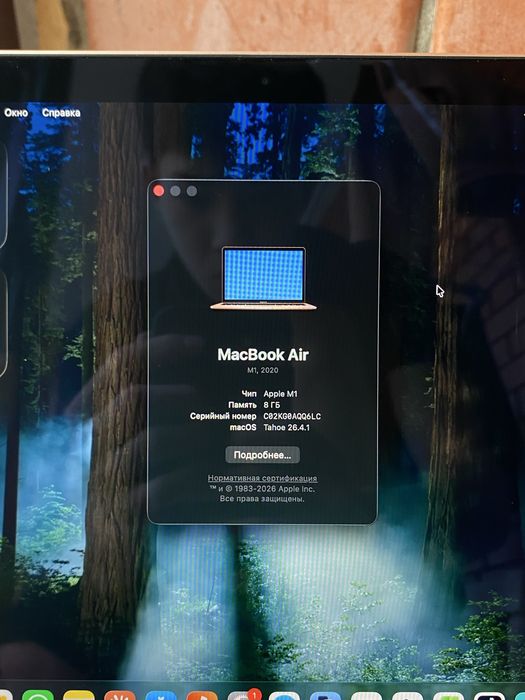Image resolution: width=525 pixels, height=700 pixels.
Task: Click the M1, 2020 subtitle
Action: click(263, 370)
